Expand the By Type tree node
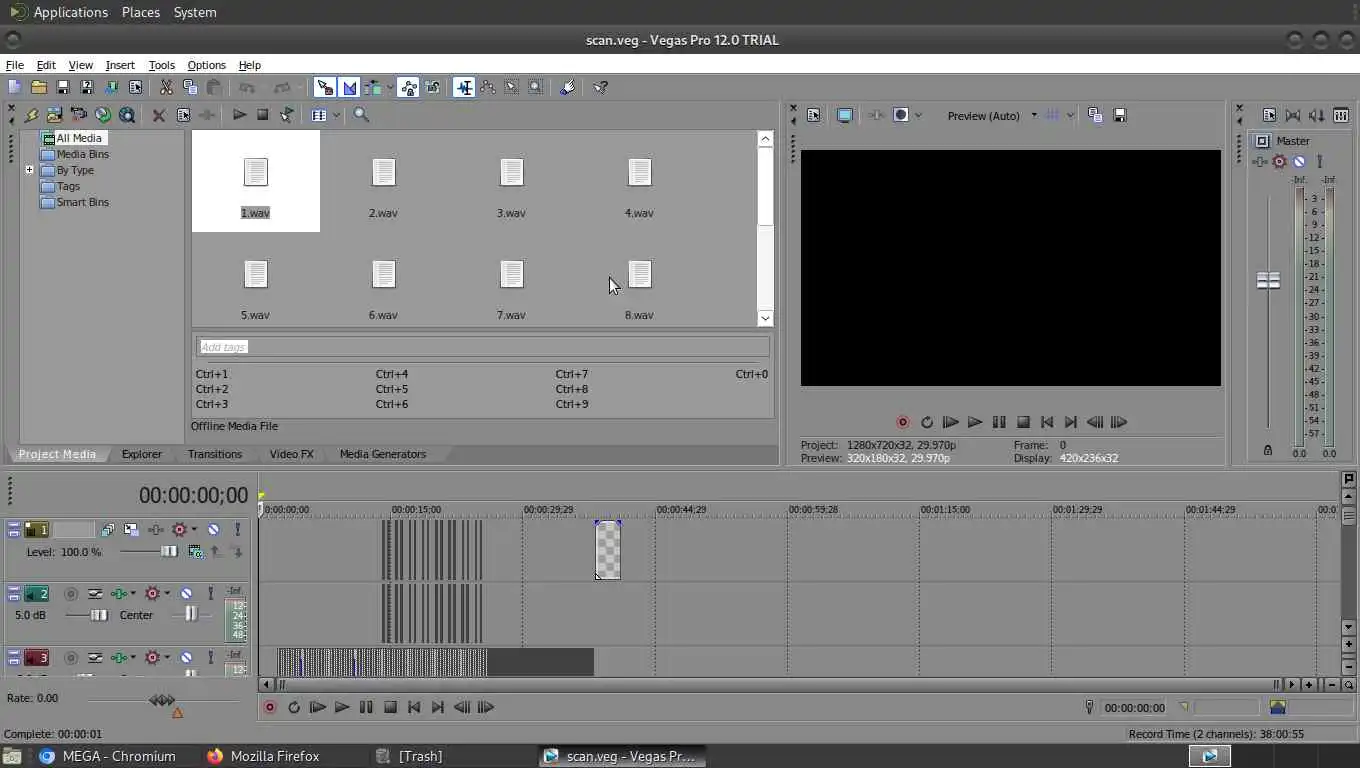This screenshot has width=1360, height=768. 30,170
